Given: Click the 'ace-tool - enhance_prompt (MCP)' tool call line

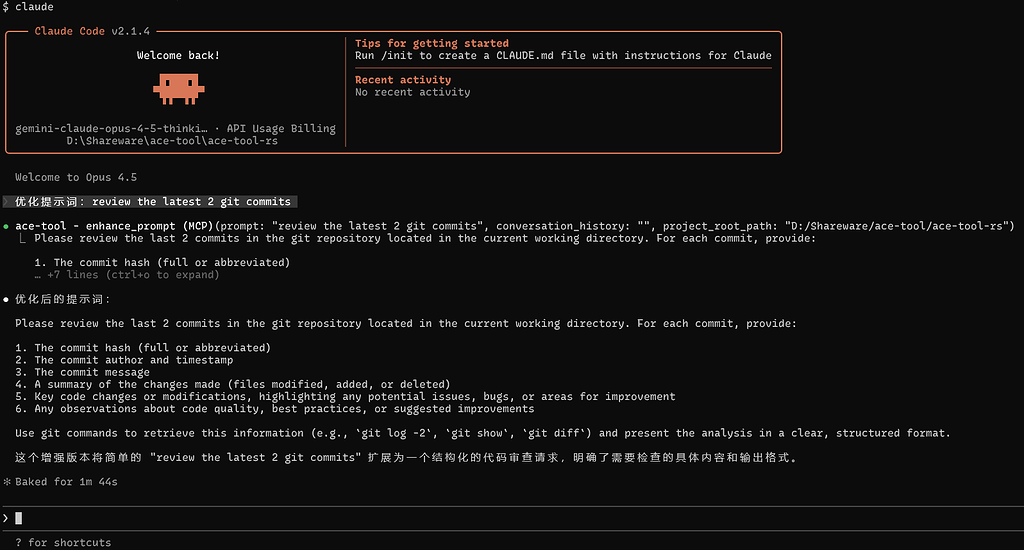Looking at the screenshot, I should 514,226.
